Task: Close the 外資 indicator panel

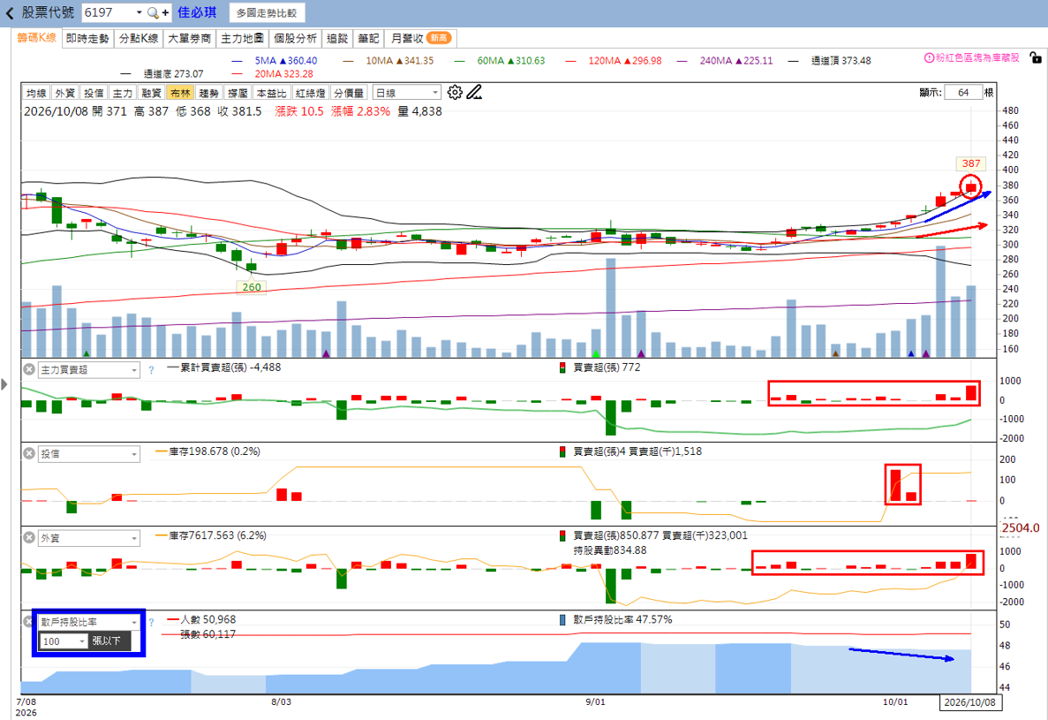Action: pos(29,537)
